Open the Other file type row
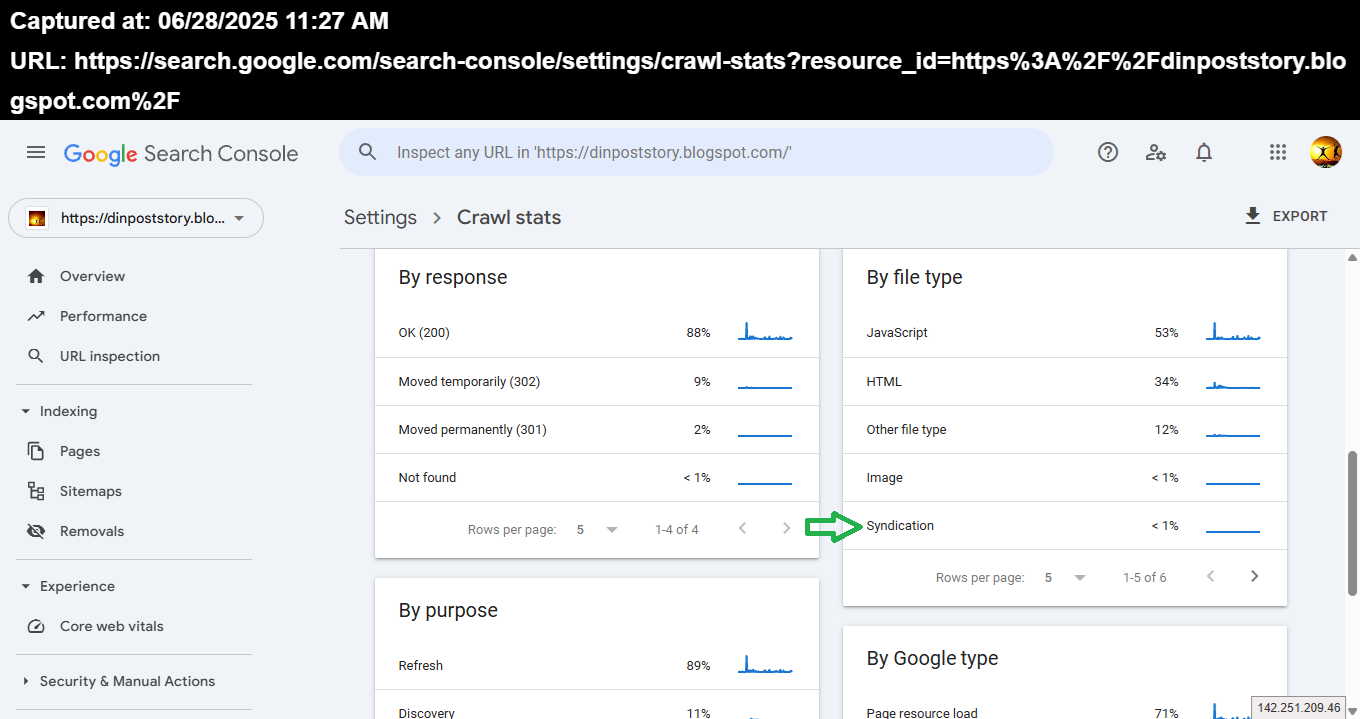This screenshot has width=1360, height=719. [x=1065, y=430]
